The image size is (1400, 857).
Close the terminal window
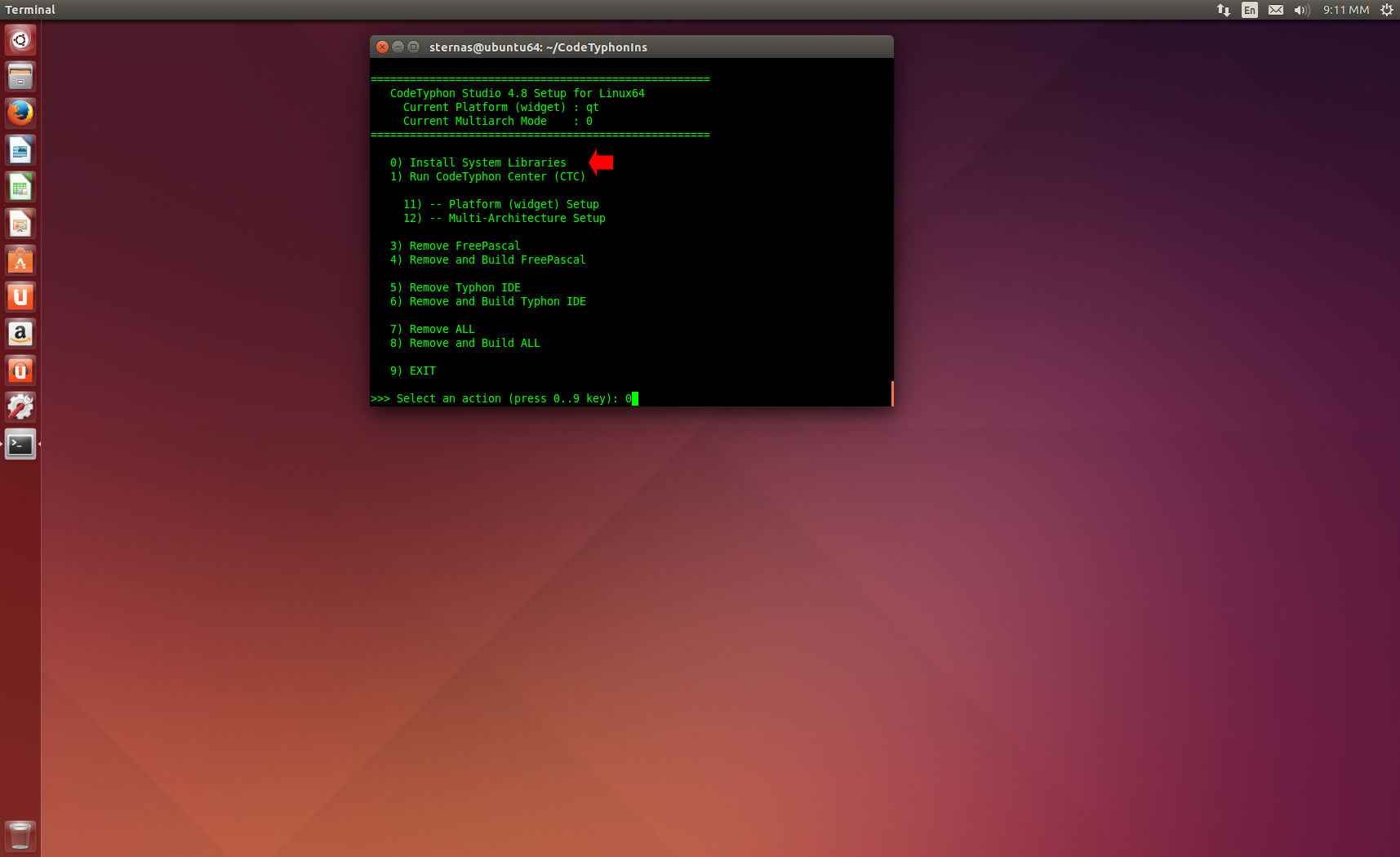(382, 47)
